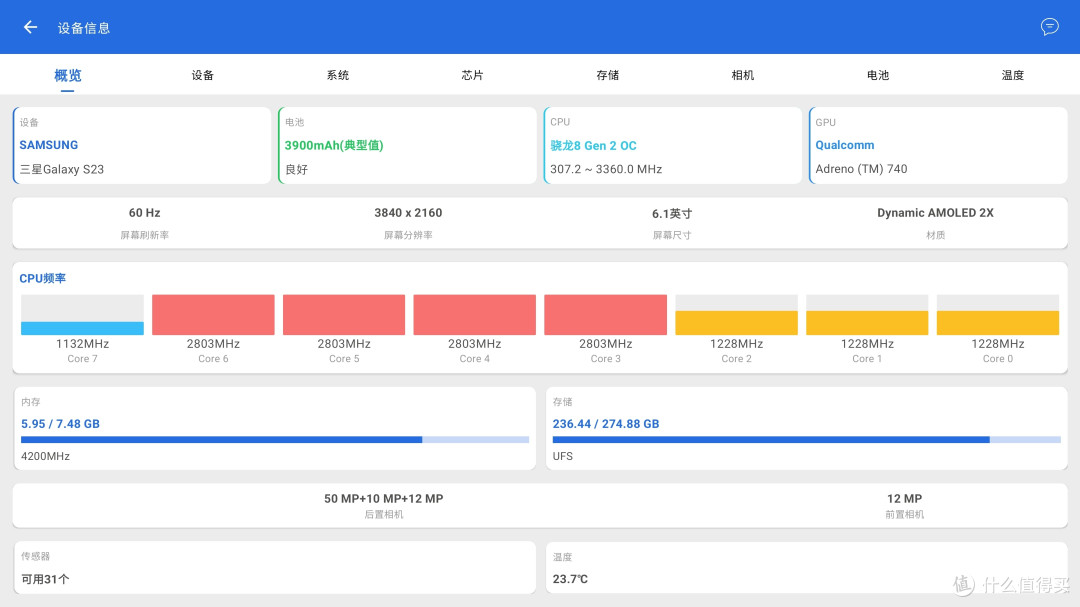1080x607 pixels.
Task: Open the 温度 tab
Action: 1012,75
